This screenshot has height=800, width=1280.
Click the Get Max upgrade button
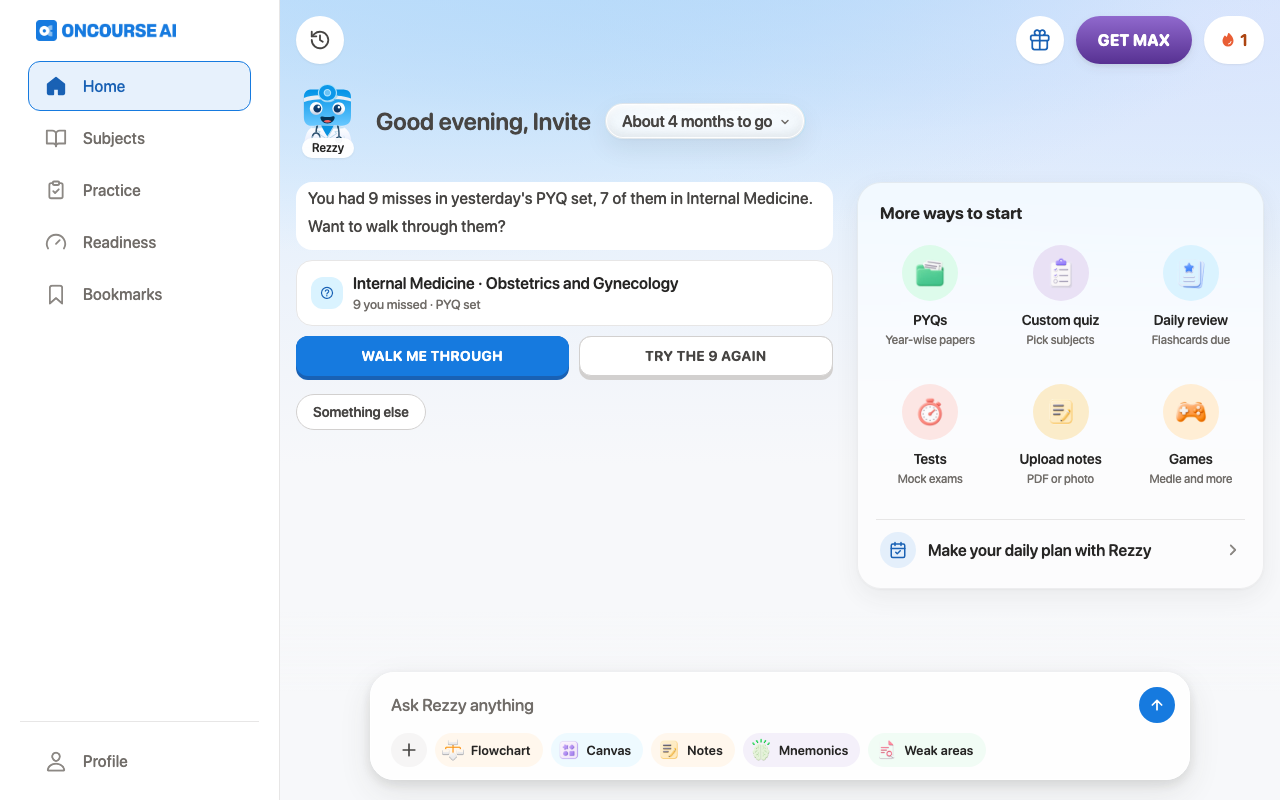(1134, 40)
